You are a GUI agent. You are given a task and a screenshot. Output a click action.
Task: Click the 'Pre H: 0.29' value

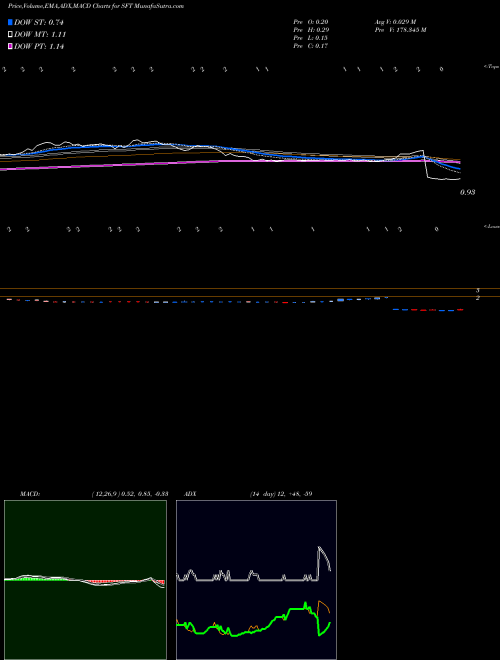point(311,30)
